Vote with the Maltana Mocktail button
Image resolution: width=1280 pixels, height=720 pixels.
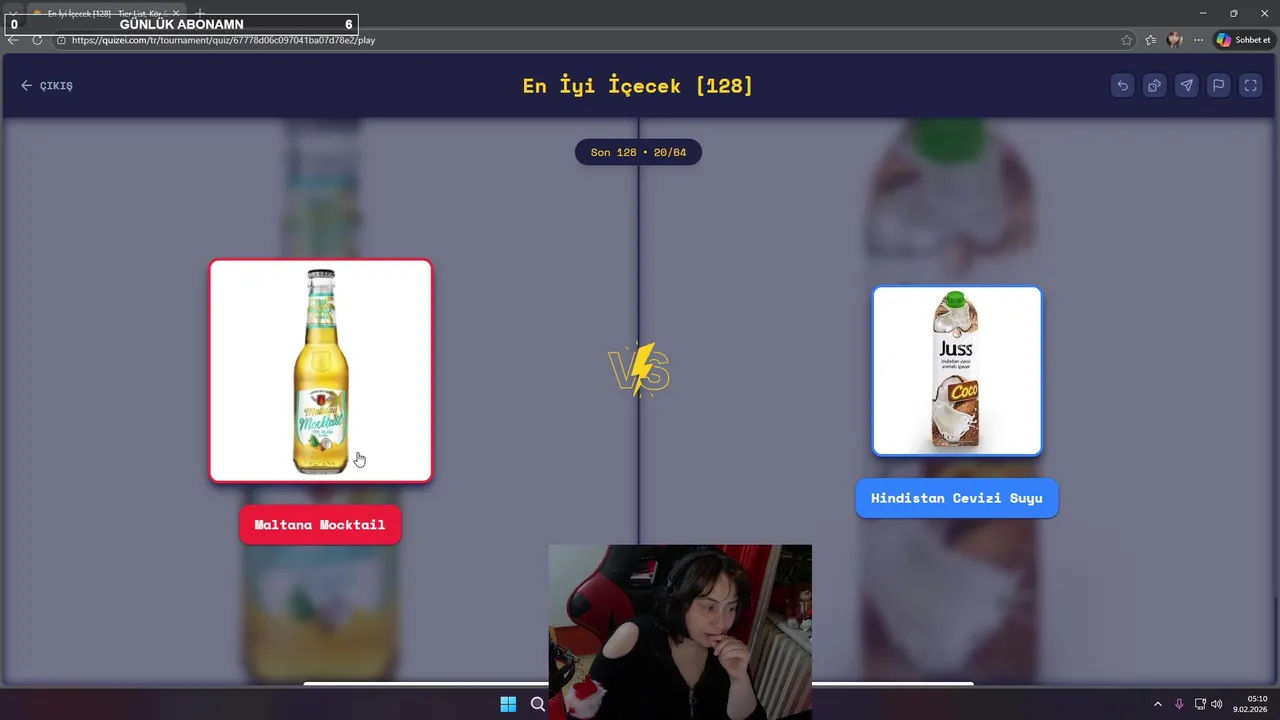[320, 525]
